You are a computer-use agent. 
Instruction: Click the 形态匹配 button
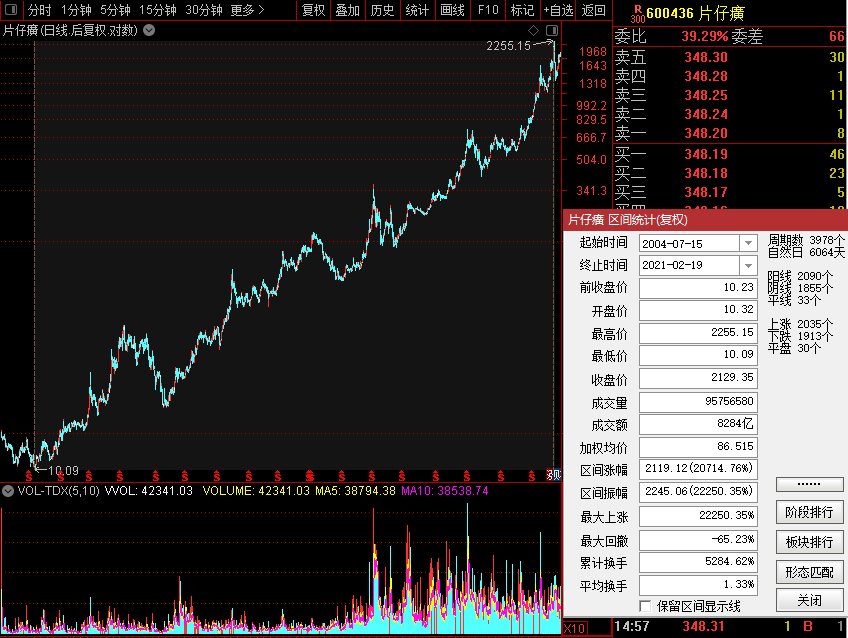click(x=810, y=571)
